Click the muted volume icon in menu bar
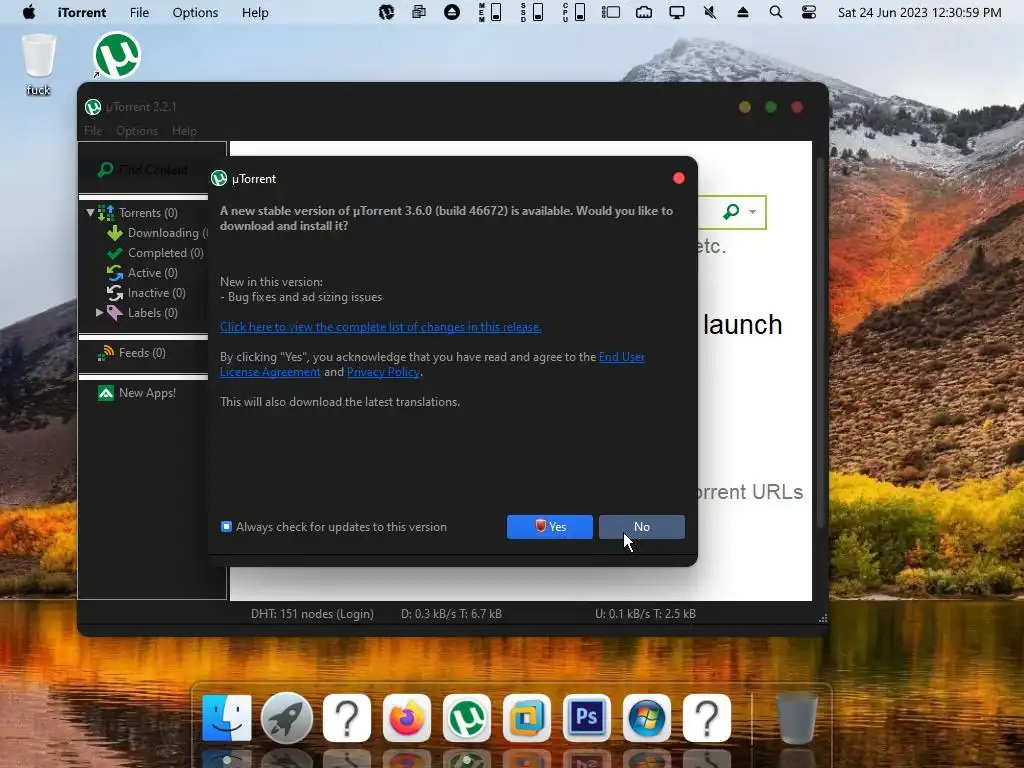 [x=710, y=12]
